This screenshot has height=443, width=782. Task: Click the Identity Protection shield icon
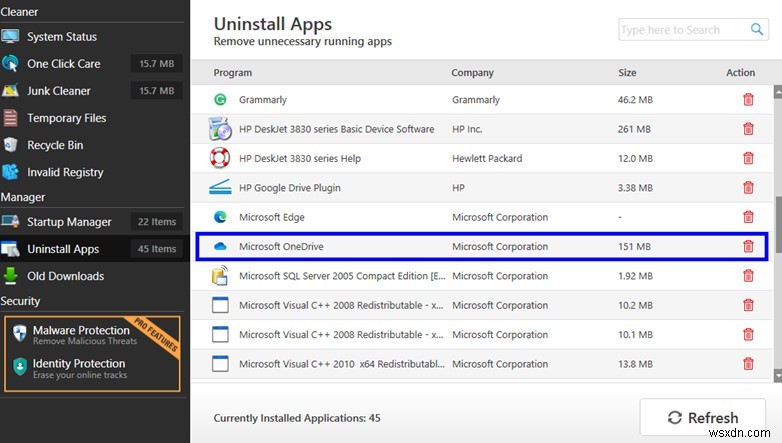click(19, 366)
